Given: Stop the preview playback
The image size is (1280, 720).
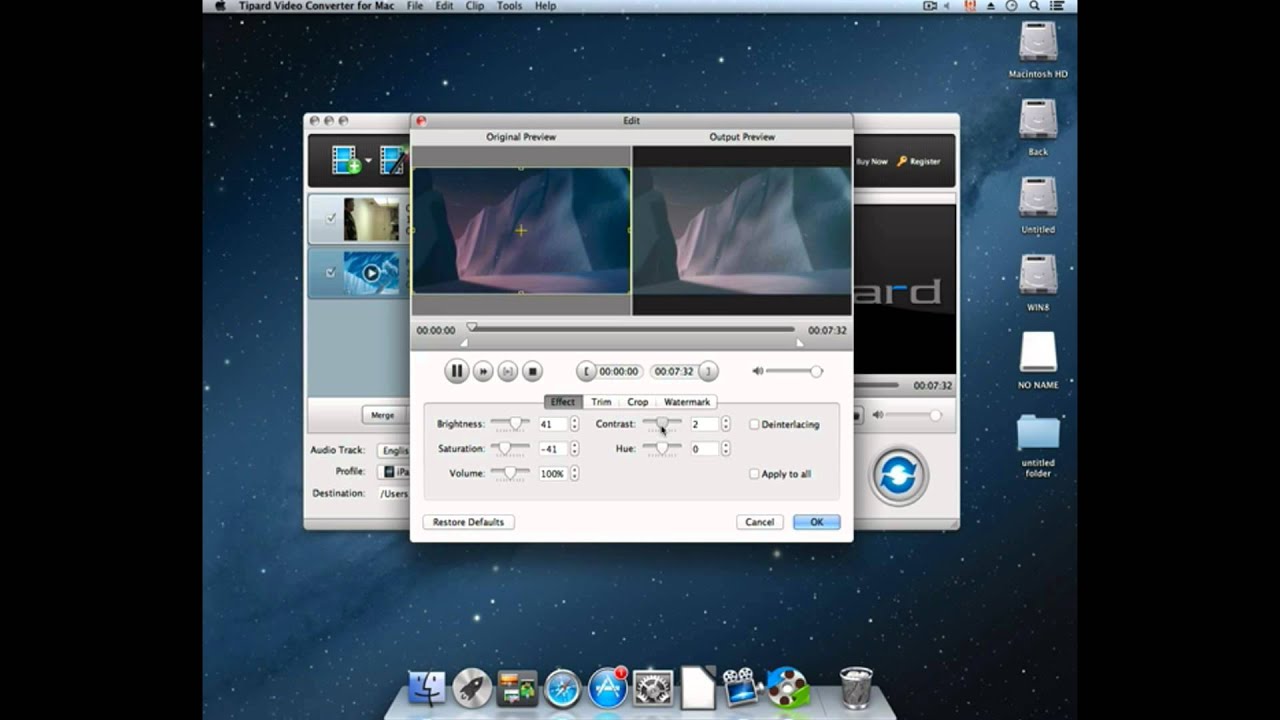Looking at the screenshot, I should [x=533, y=371].
